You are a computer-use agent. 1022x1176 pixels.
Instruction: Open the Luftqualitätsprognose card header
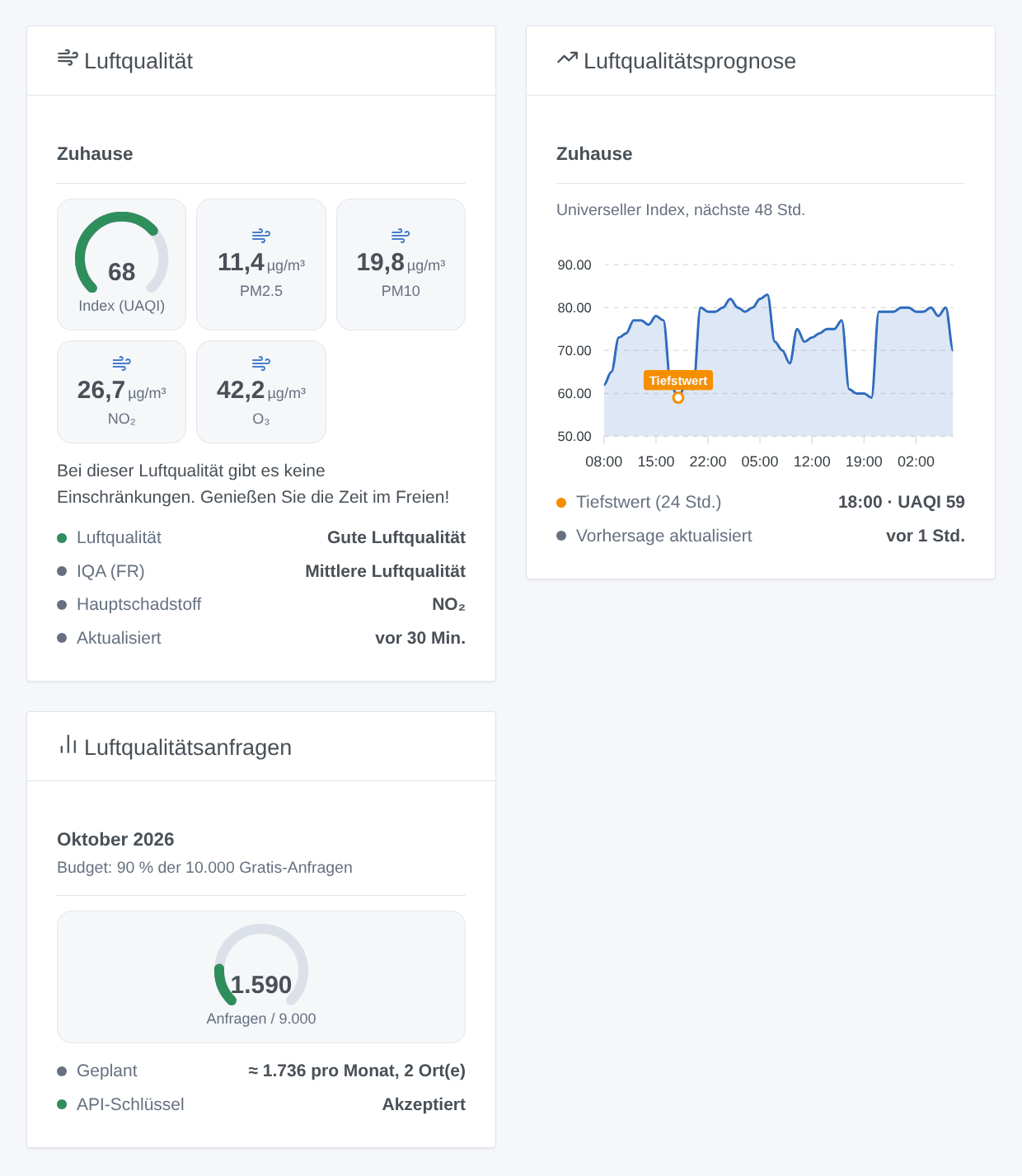coord(761,61)
